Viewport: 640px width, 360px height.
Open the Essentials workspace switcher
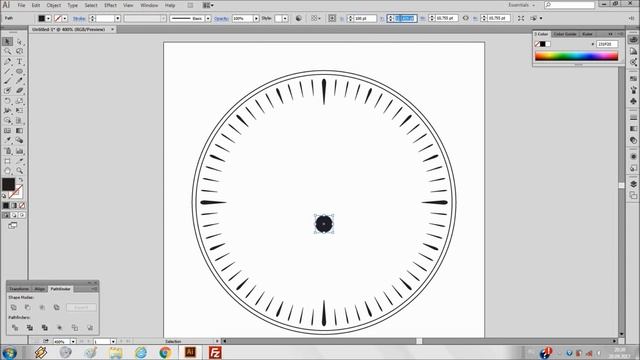[x=522, y=5]
